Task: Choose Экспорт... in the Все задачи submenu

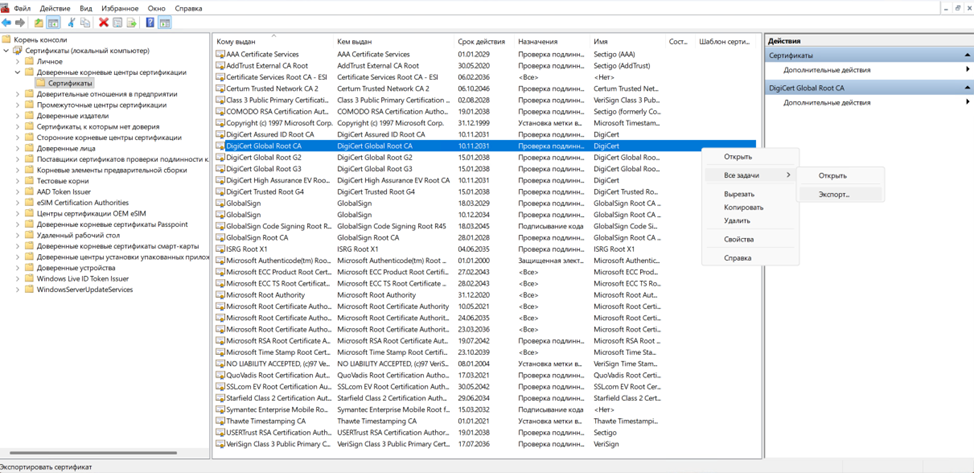Action: pyautogui.click(x=839, y=194)
